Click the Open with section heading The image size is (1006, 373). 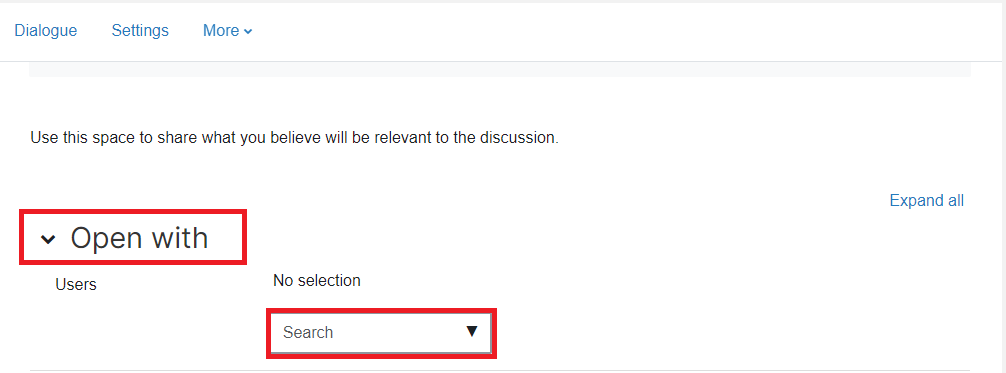[139, 238]
